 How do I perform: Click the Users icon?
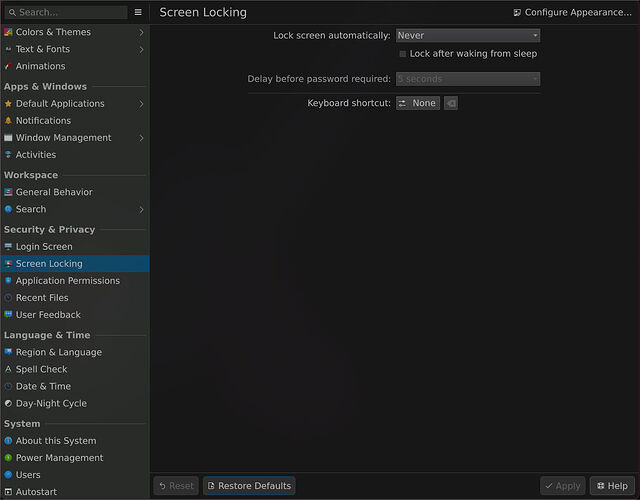[x=8, y=475]
